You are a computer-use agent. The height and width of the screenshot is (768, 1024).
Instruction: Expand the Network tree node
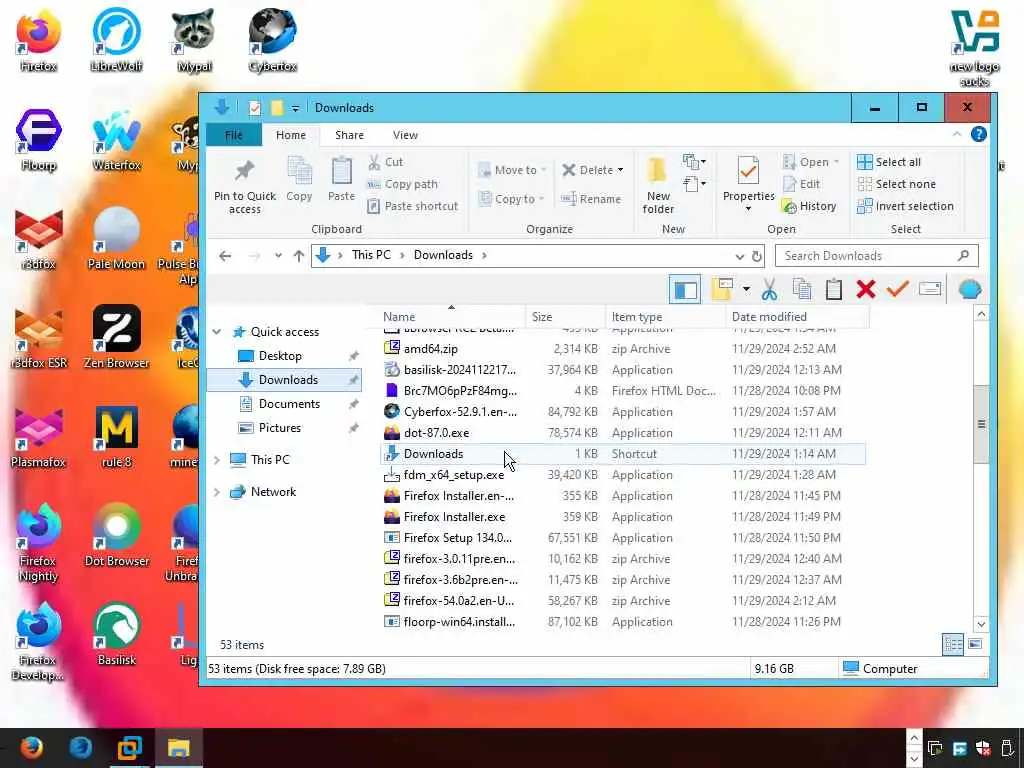[x=217, y=492]
